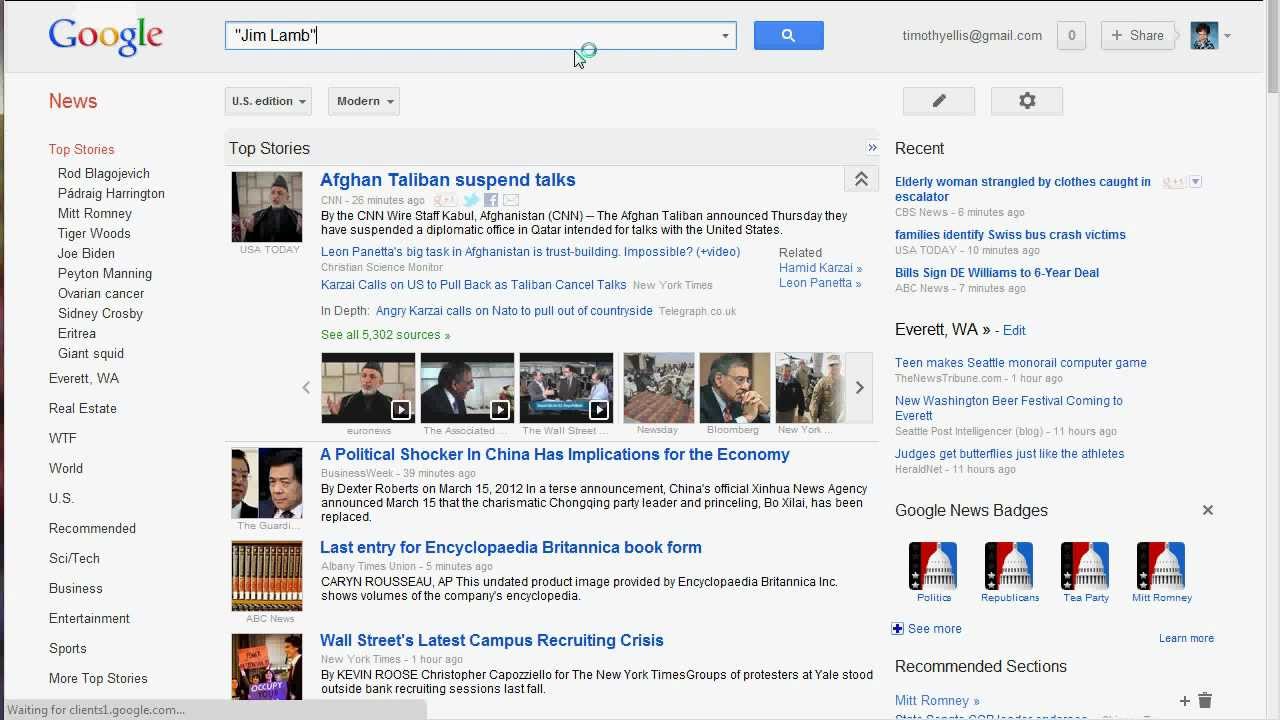The height and width of the screenshot is (720, 1280).
Task: Click the Share button
Action: pos(1137,36)
